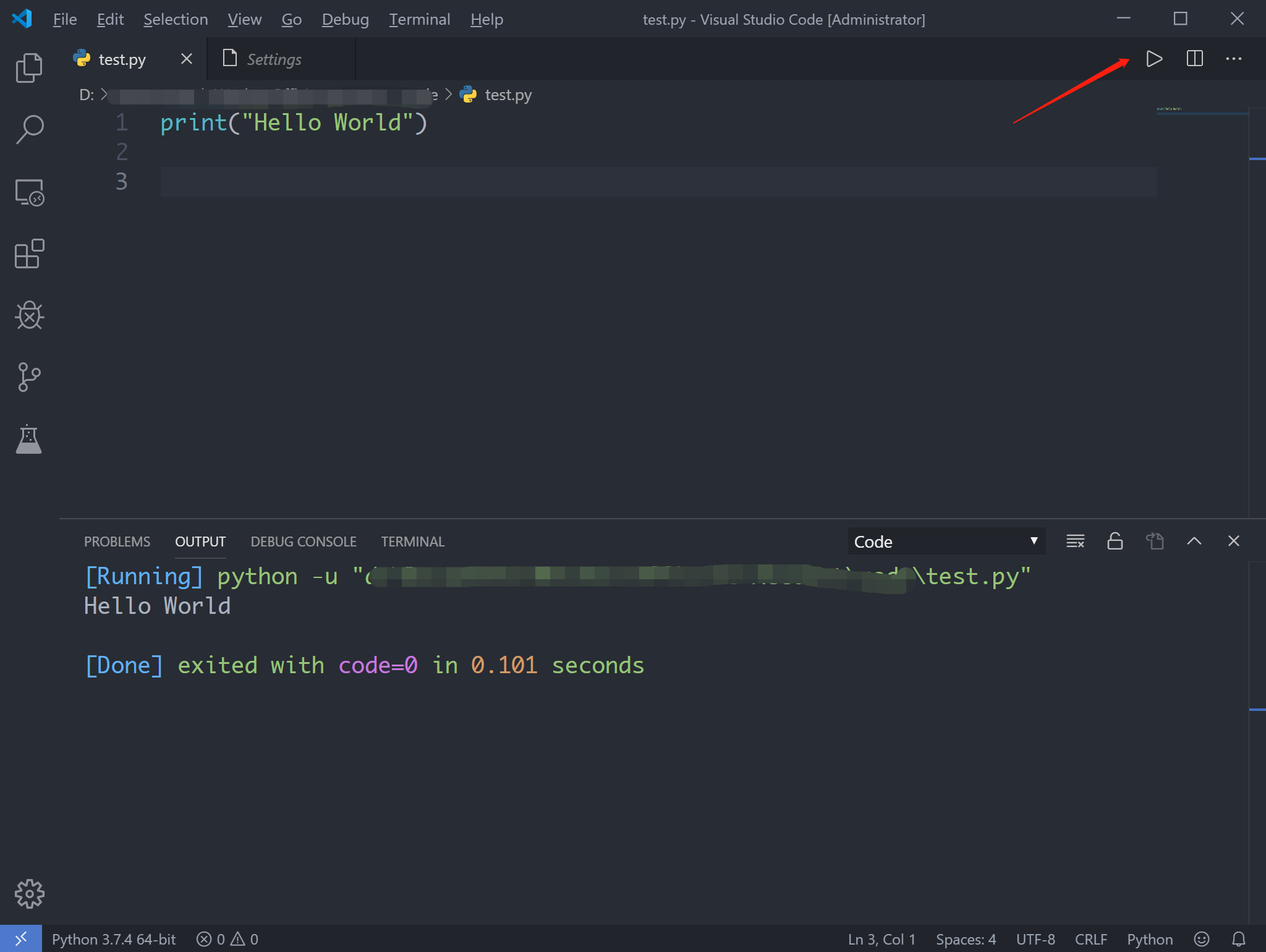This screenshot has height=952, width=1266.
Task: Open the Source Control view
Action: (x=29, y=377)
